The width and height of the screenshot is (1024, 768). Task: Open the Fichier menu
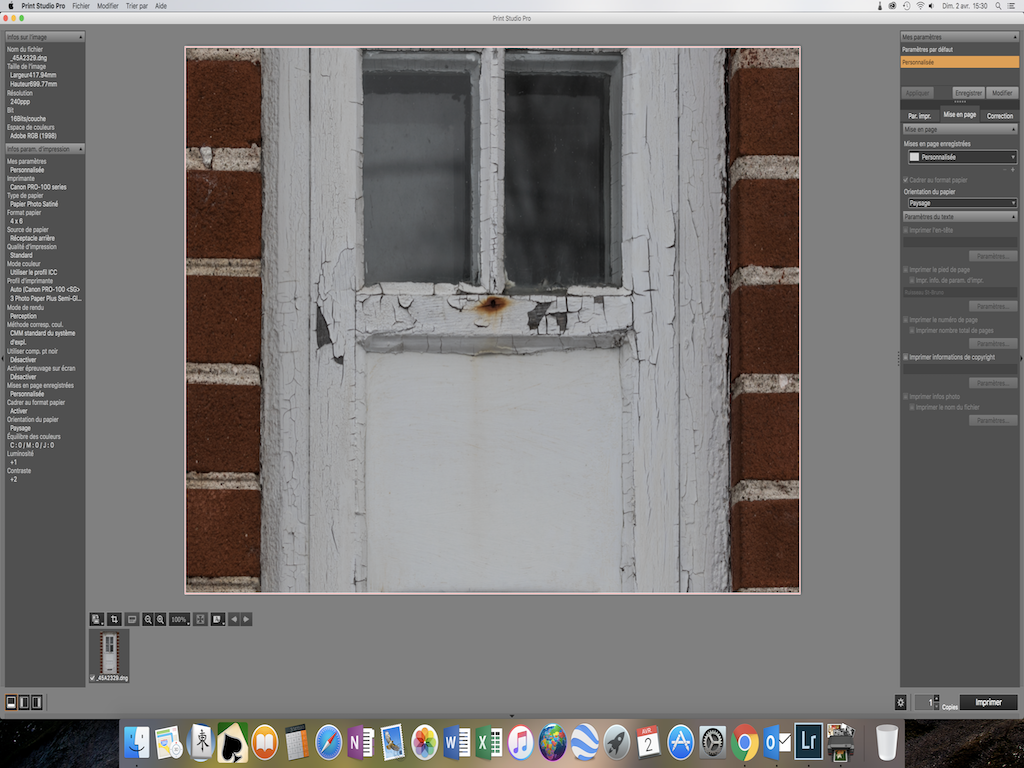pyautogui.click(x=81, y=6)
